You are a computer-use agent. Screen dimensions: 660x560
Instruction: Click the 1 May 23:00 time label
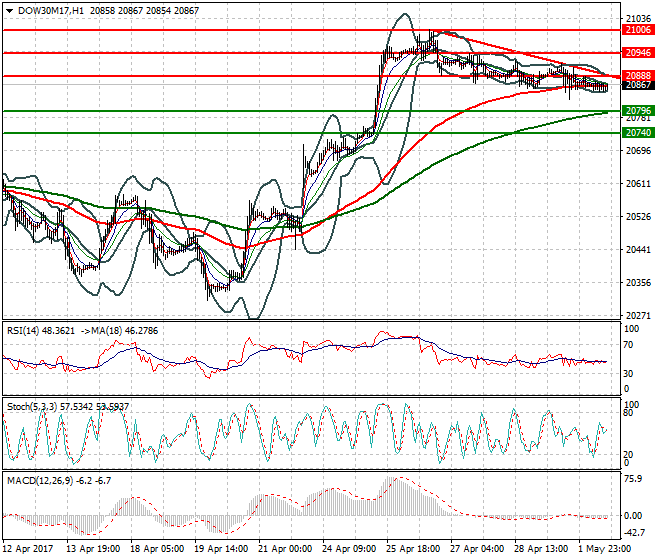coord(605,549)
